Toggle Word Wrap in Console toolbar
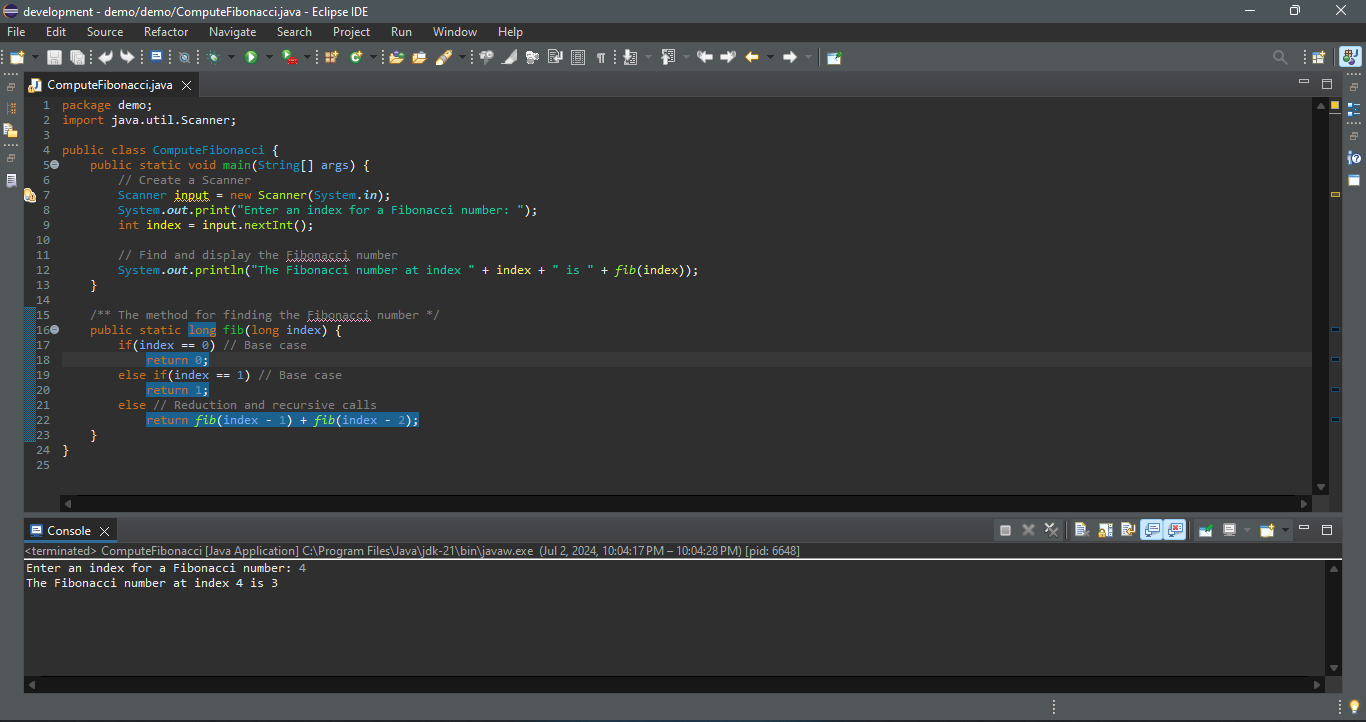 1128,530
